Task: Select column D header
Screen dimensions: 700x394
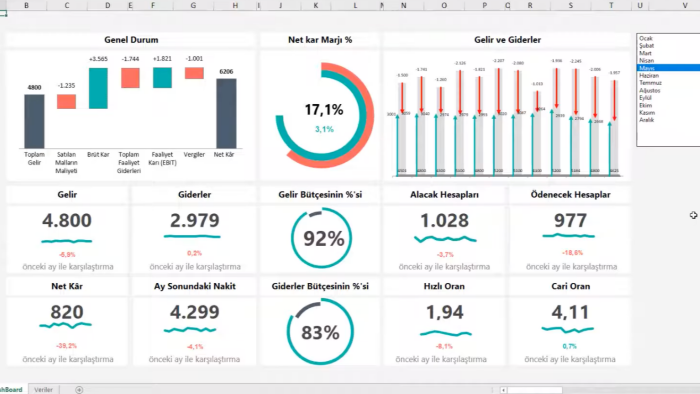Action: pyautogui.click(x=107, y=5)
